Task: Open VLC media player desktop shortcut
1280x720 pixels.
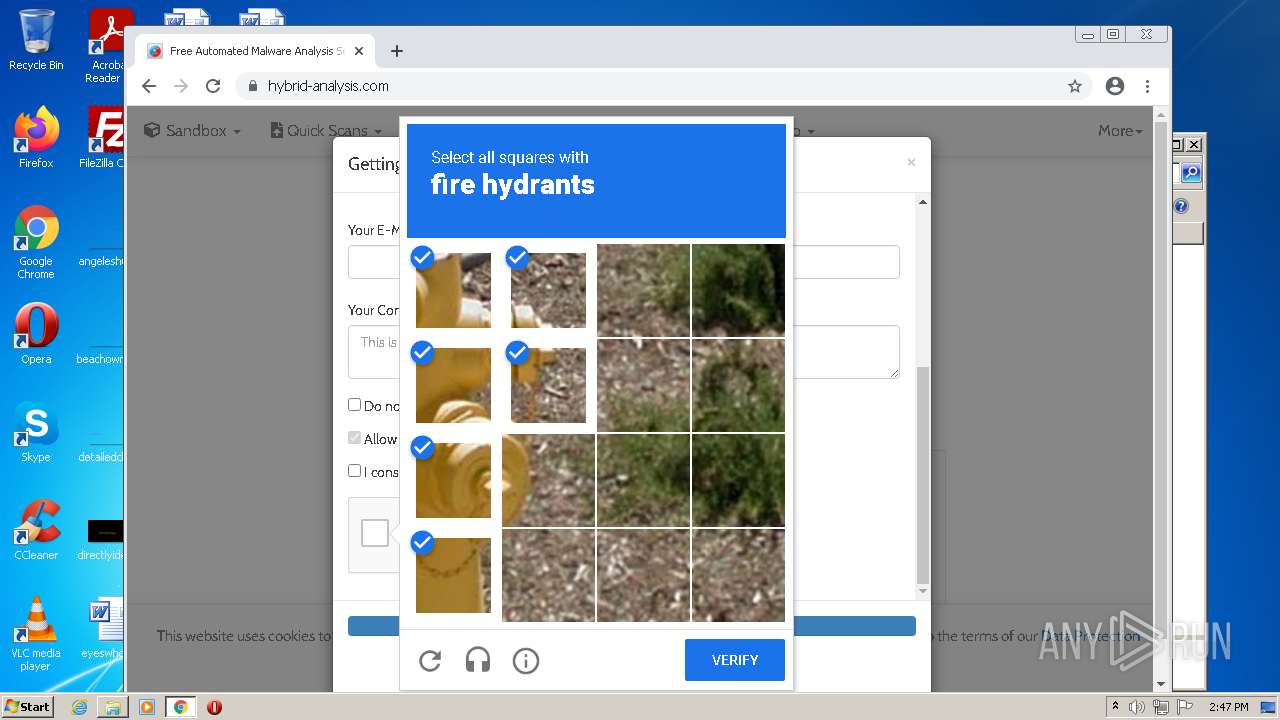Action: click(36, 635)
